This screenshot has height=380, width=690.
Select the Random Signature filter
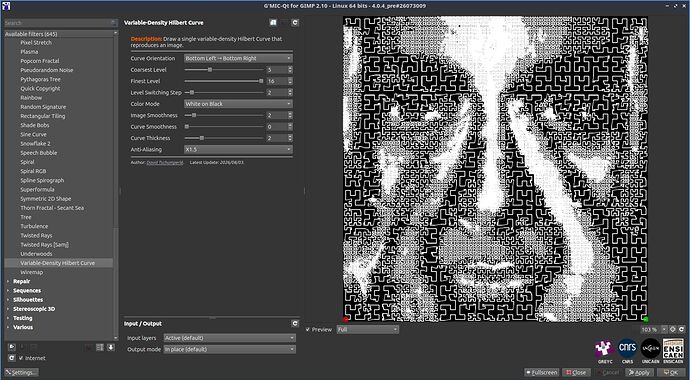coord(43,107)
